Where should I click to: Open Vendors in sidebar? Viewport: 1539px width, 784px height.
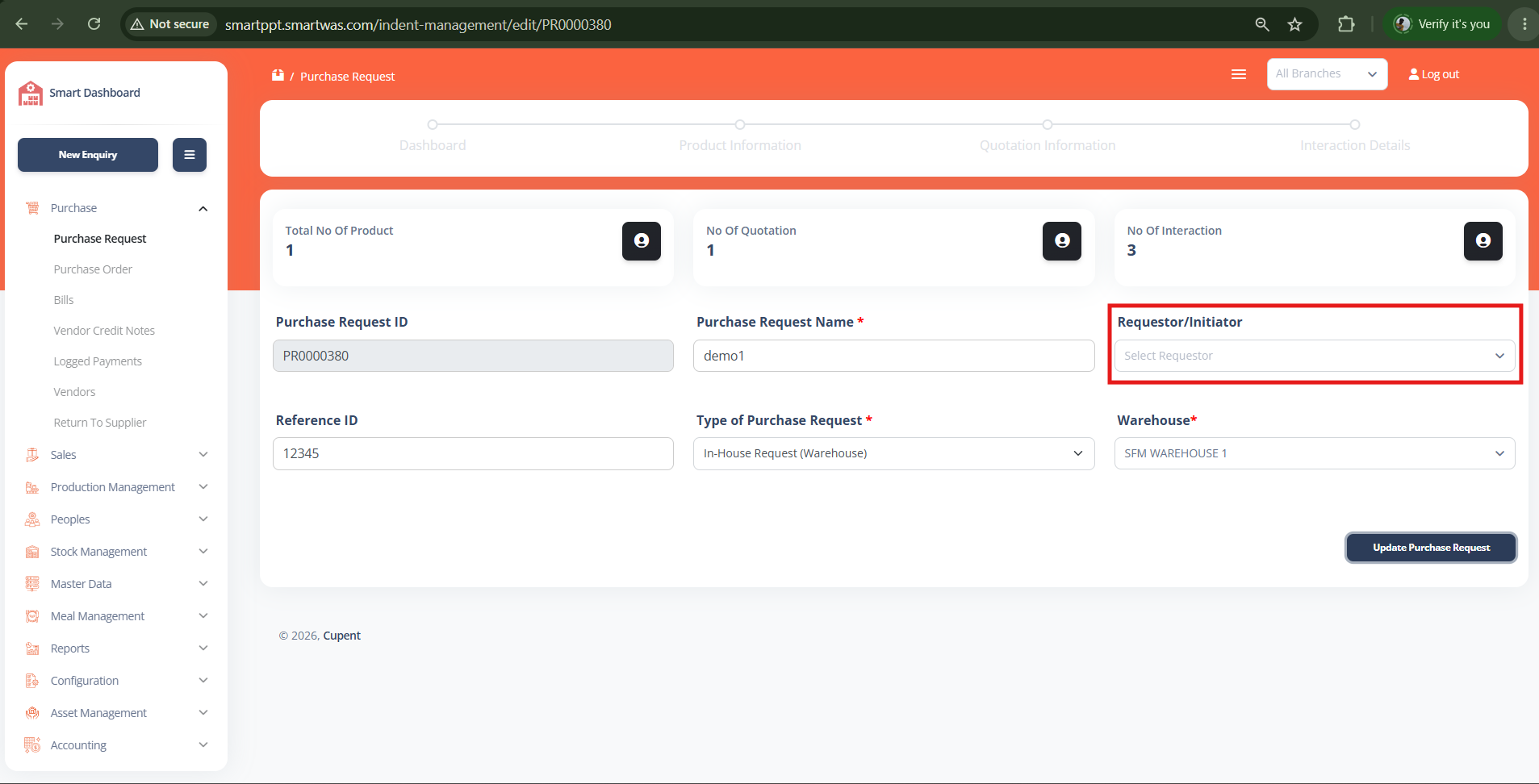(74, 392)
